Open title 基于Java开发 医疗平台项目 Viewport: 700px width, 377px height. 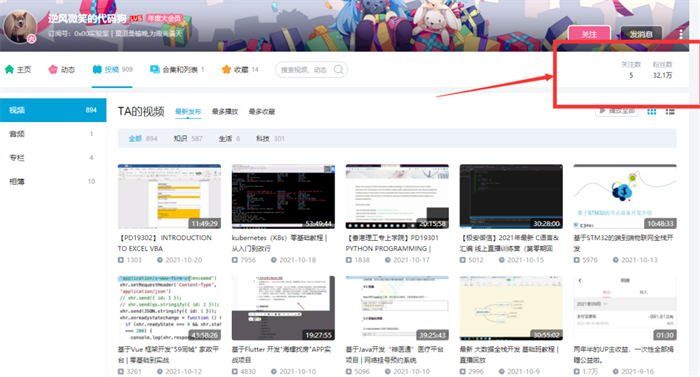[395, 354]
